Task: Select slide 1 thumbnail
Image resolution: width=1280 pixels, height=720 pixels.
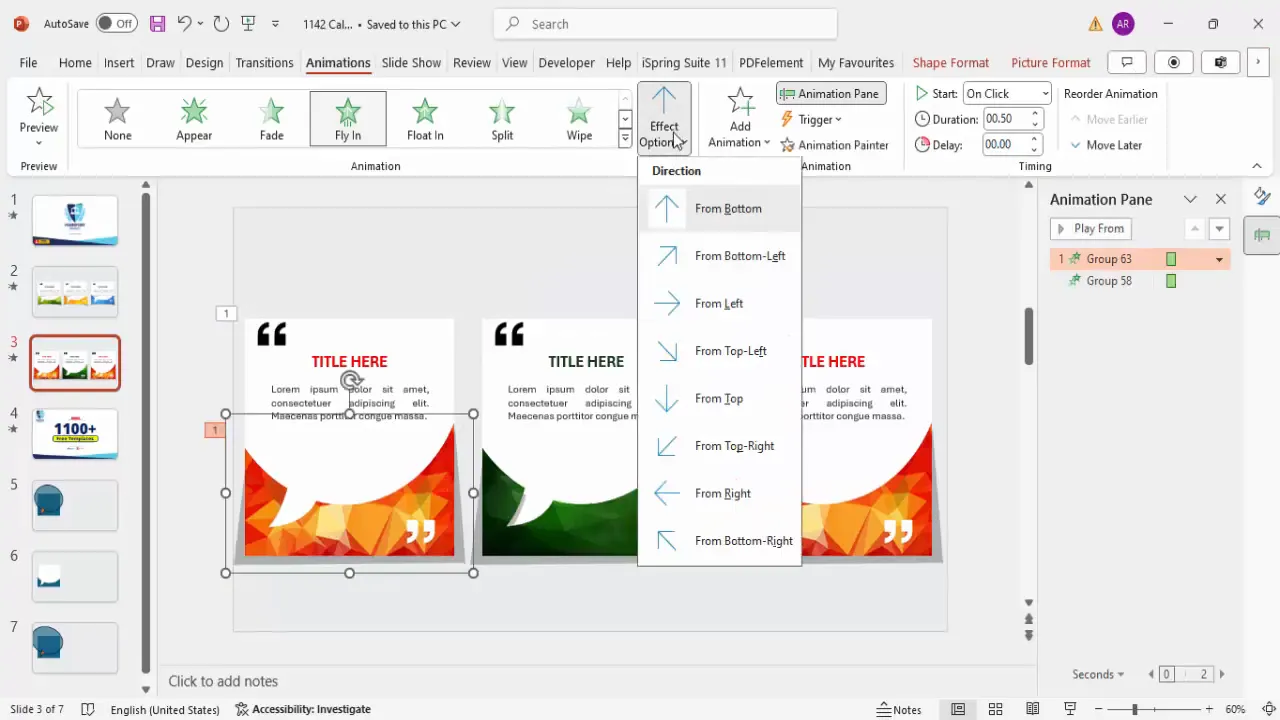Action: click(x=75, y=221)
